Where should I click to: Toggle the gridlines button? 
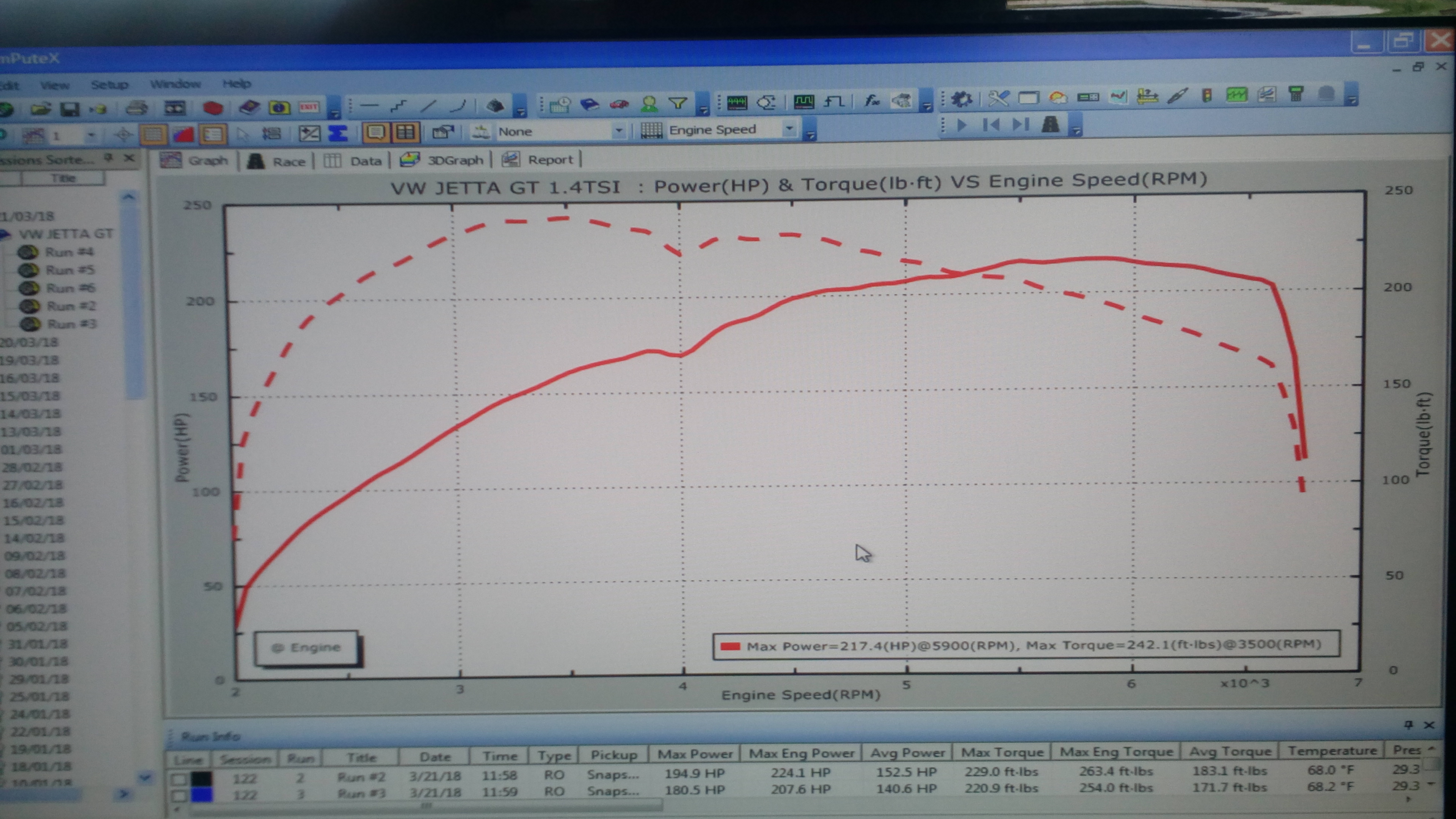[153, 135]
